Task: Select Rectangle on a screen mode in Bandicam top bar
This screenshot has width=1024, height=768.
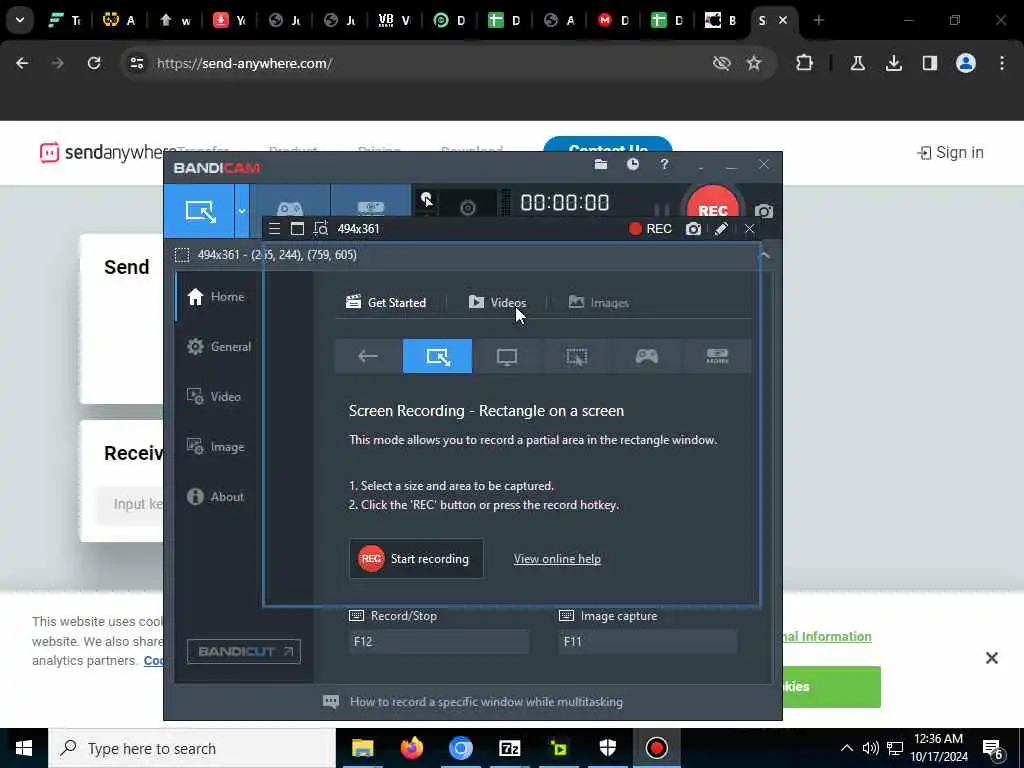Action: [199, 211]
